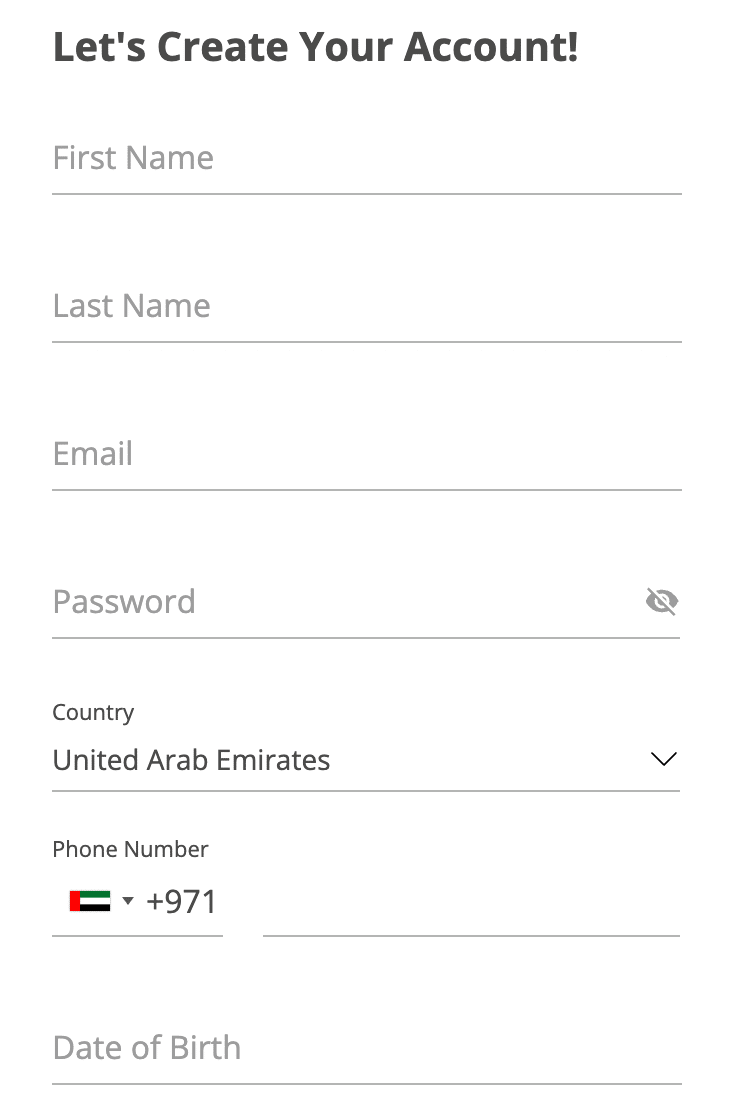Focus the Last Name input field
This screenshot has height=1116, width=736.
click(x=367, y=306)
